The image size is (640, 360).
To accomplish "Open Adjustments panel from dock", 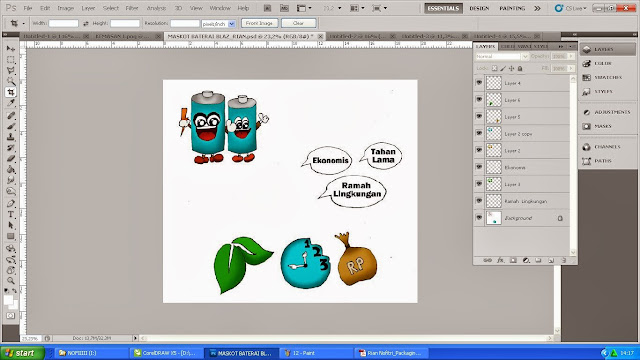I will click(607, 112).
